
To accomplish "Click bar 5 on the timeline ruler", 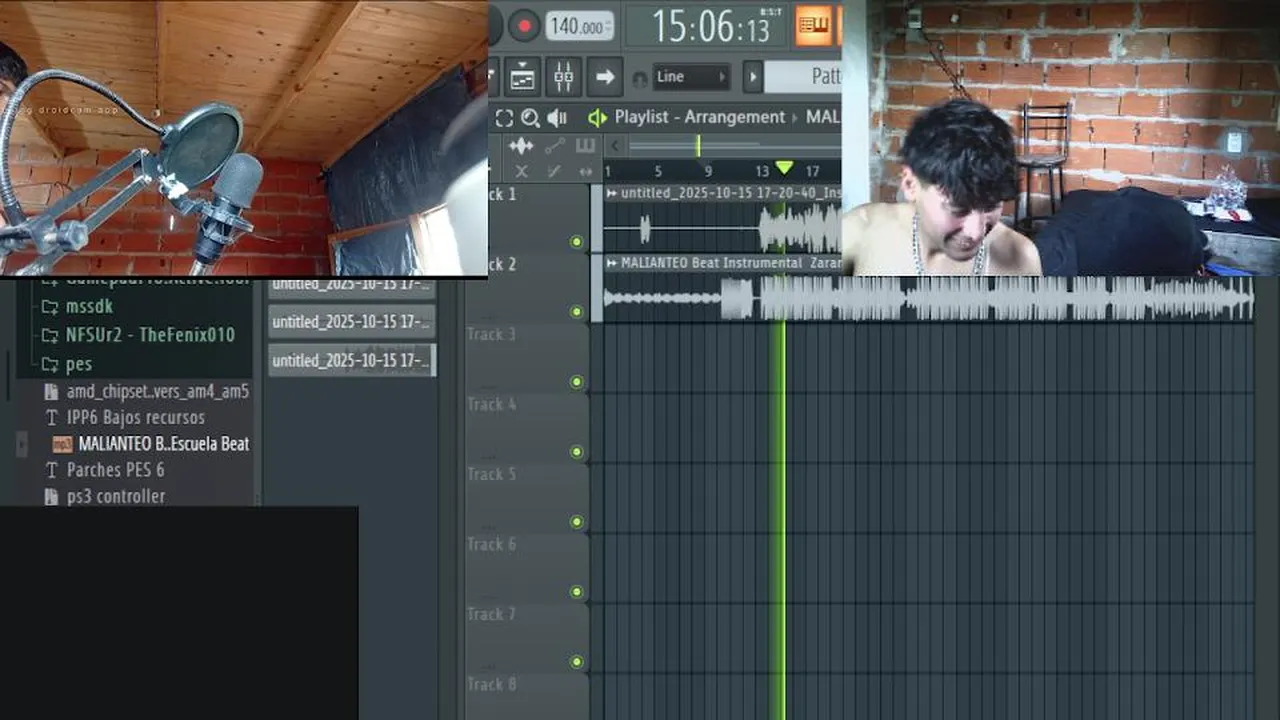I will pos(658,172).
